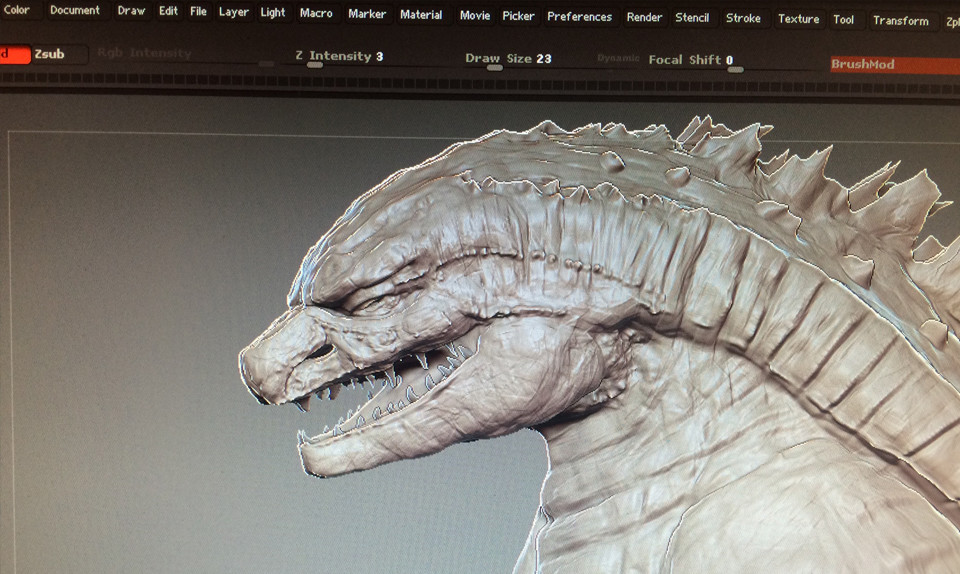Open the Light menu
The image size is (960, 574).
[x=273, y=13]
